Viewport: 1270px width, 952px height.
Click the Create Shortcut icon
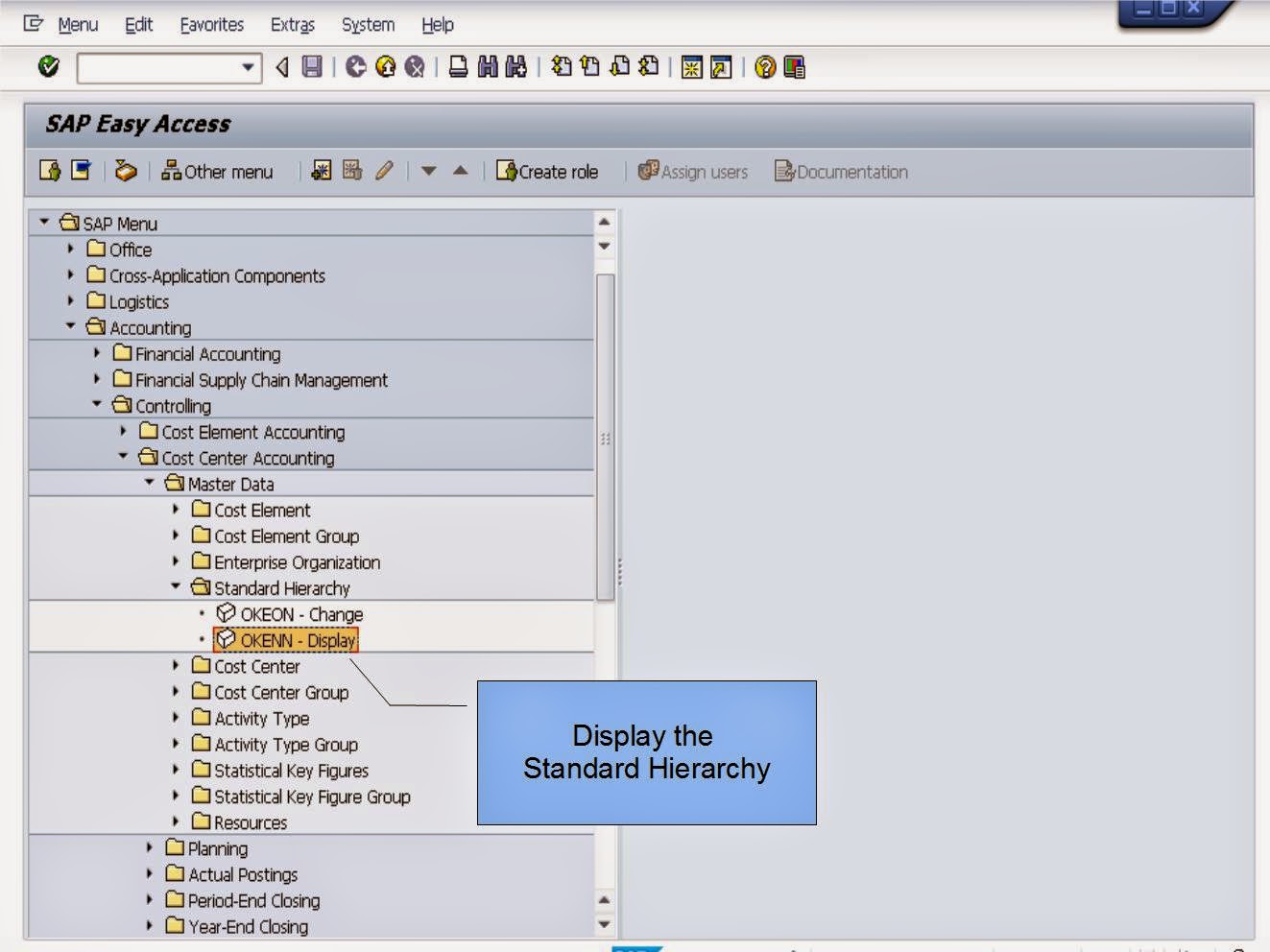721,67
